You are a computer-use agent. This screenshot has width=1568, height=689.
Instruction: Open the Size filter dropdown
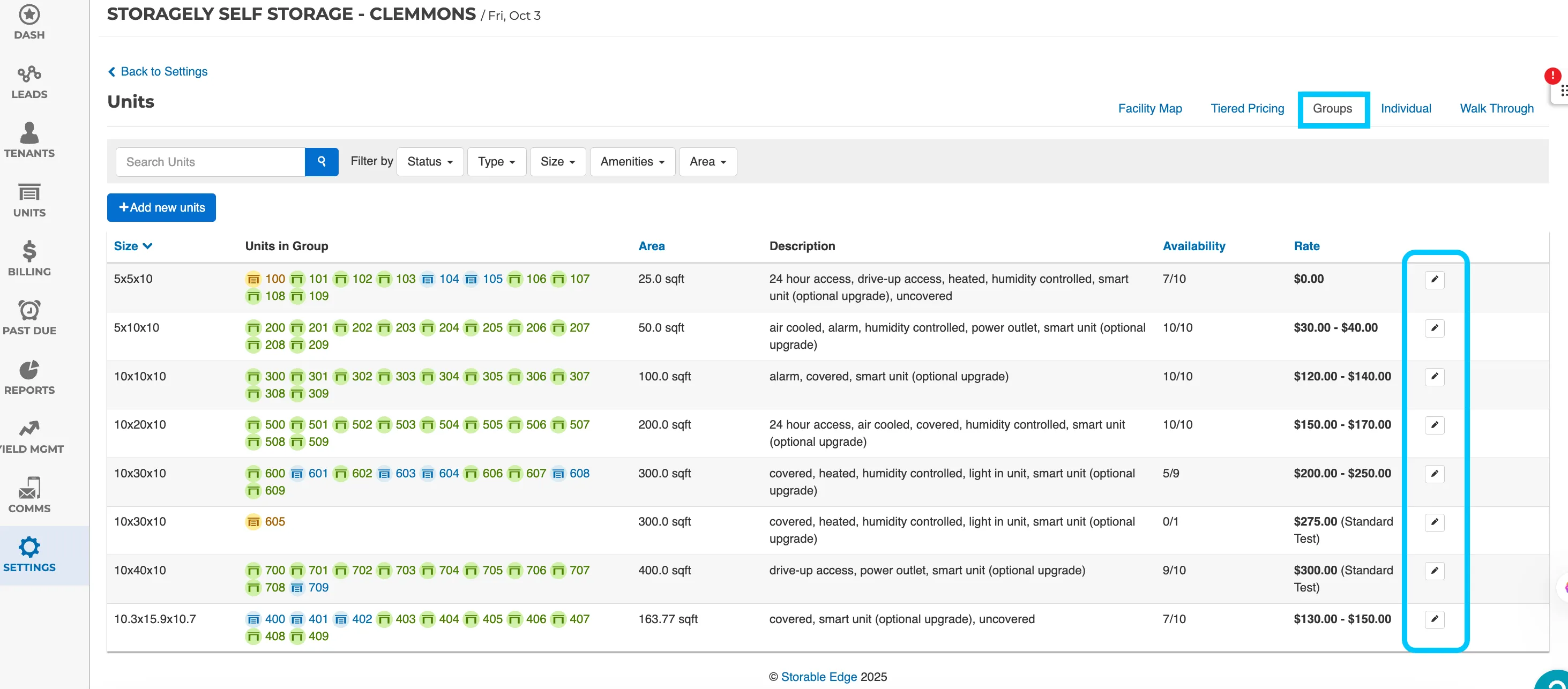pos(557,161)
